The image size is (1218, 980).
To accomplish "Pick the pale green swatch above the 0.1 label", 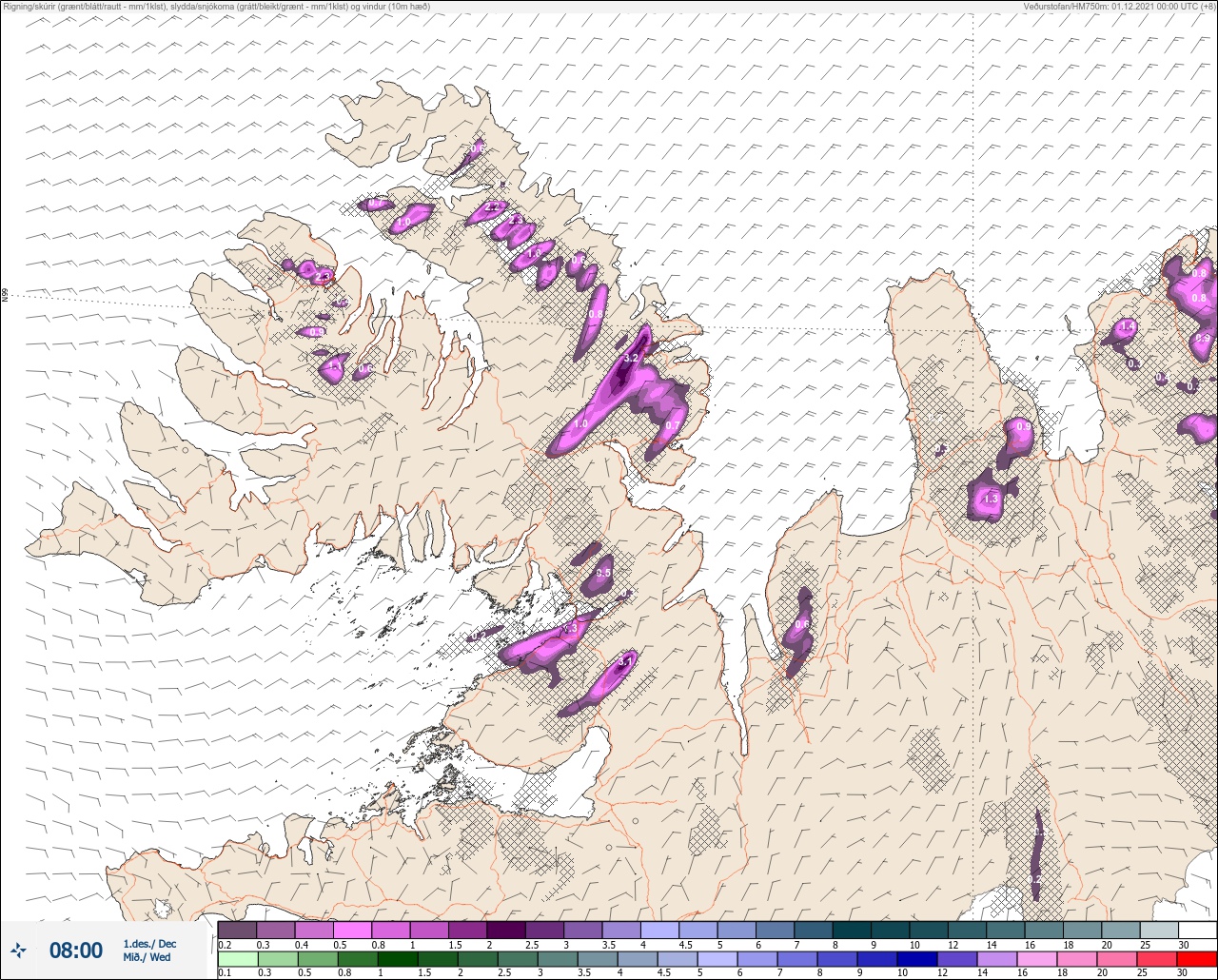I will point(237,959).
